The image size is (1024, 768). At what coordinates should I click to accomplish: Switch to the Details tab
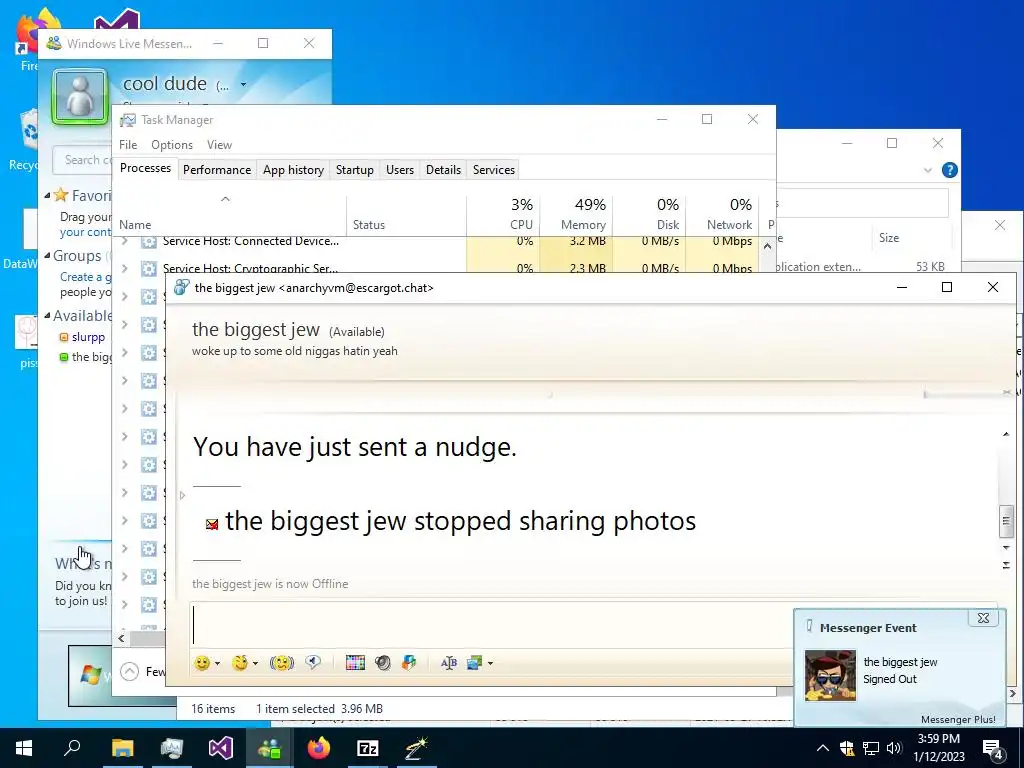(443, 170)
